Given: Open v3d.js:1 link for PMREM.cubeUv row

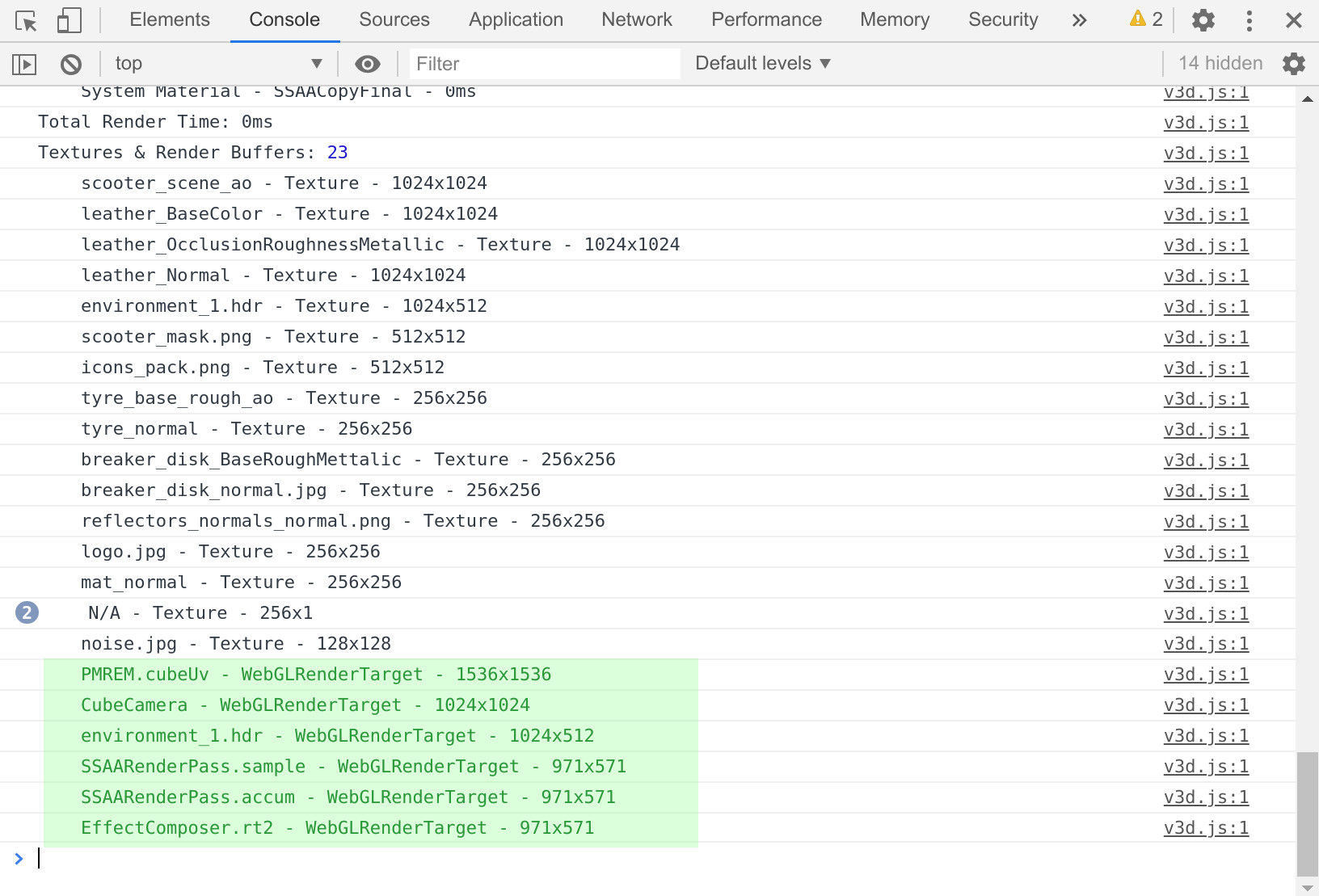Looking at the screenshot, I should [1206, 675].
